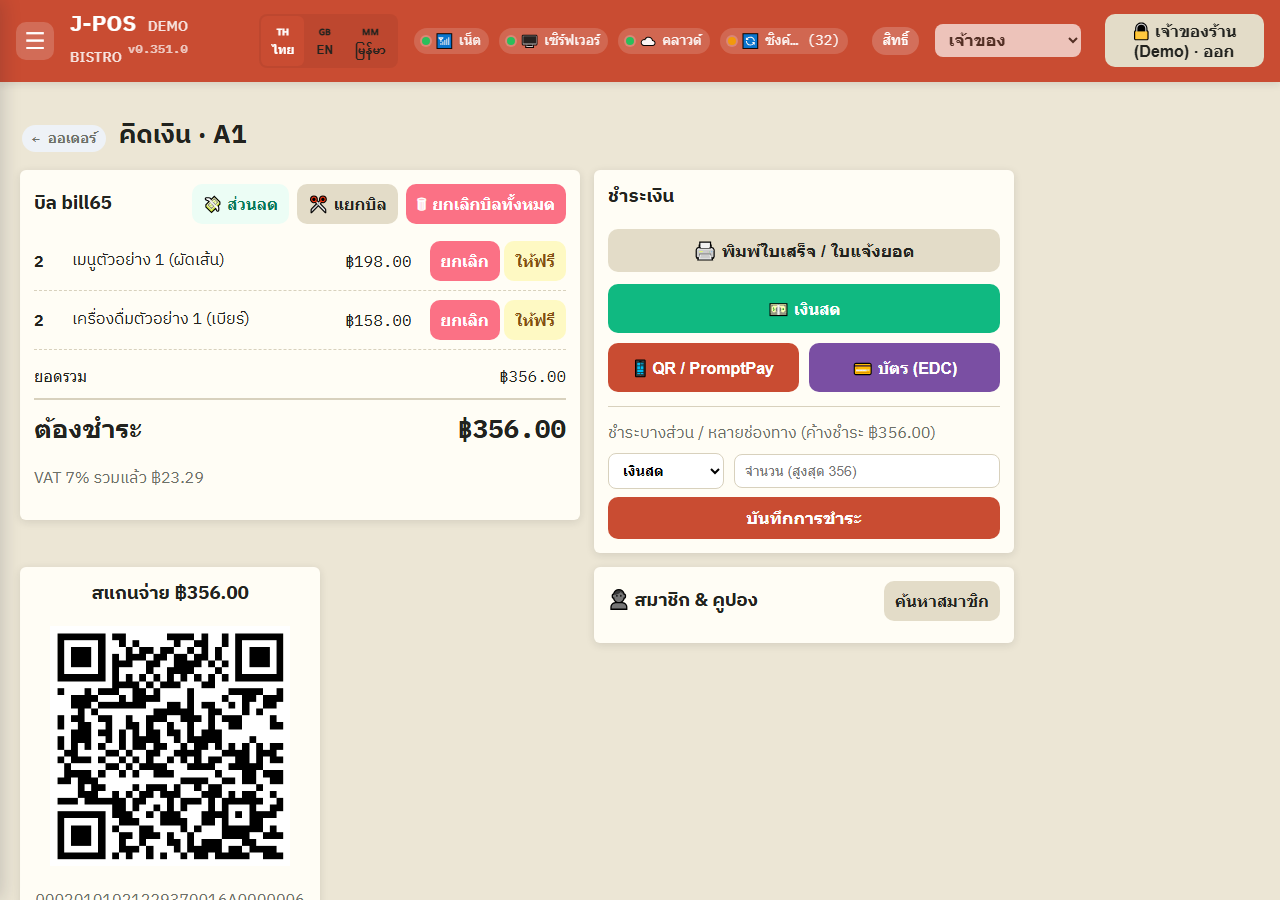Image resolution: width=1280 pixels, height=900 pixels.
Task: Open แยกบิล split bill
Action: [x=347, y=204]
